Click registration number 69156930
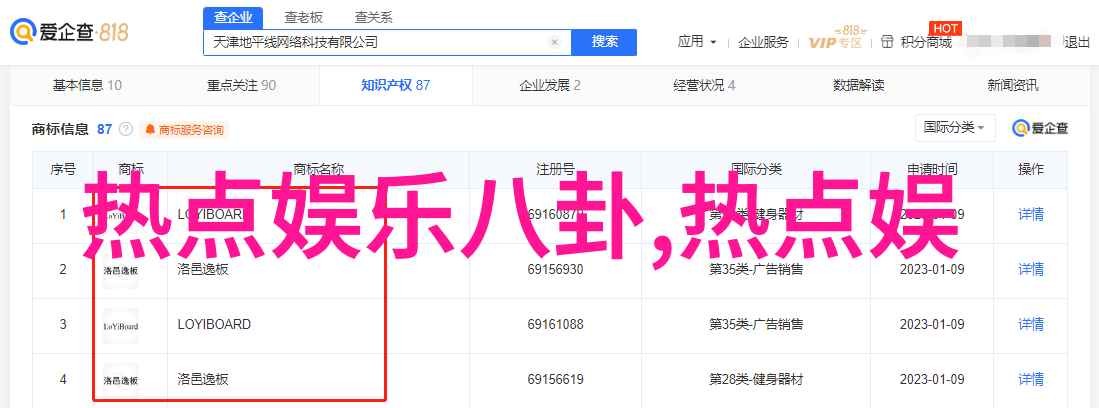 [556, 269]
